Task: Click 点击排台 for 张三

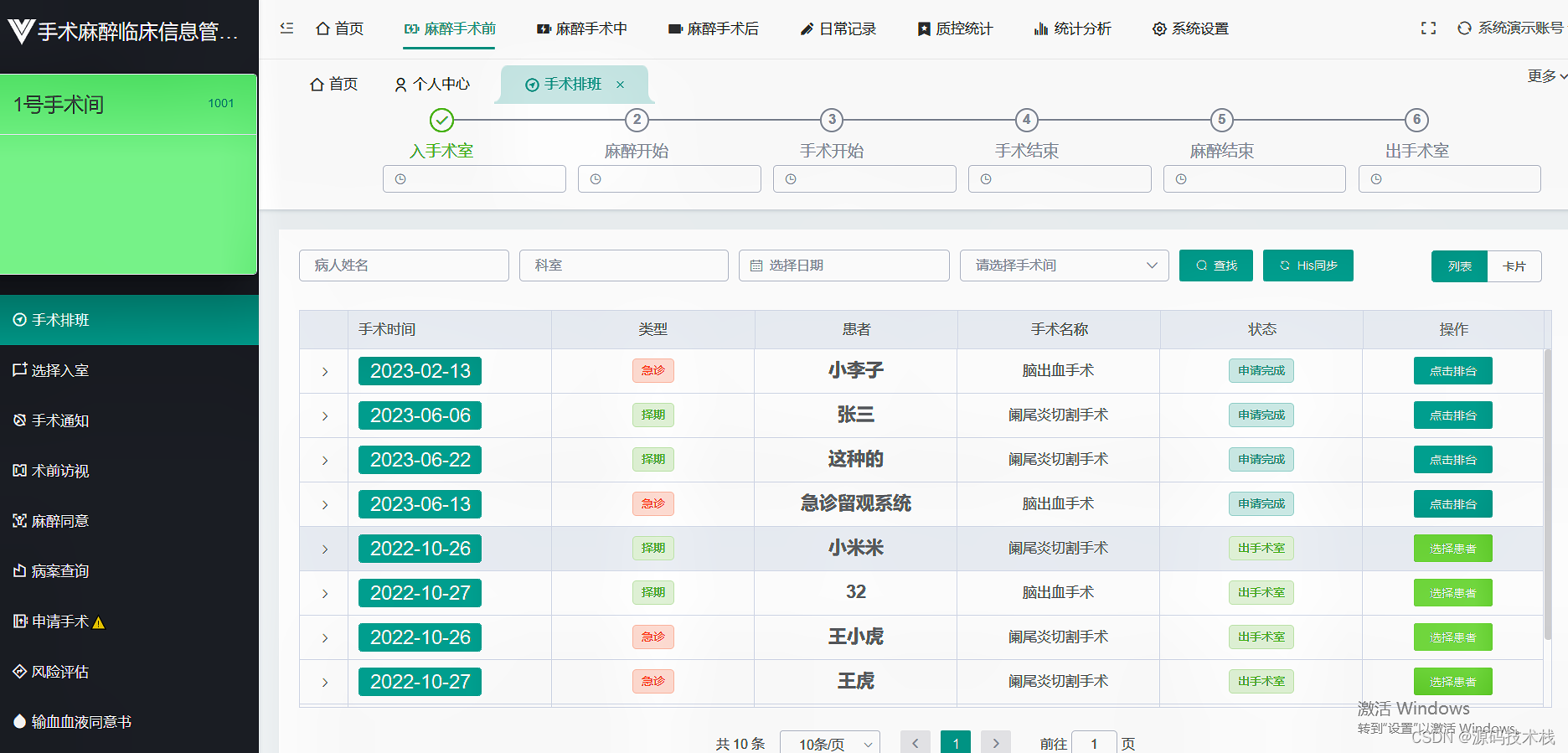Action: click(x=1453, y=415)
